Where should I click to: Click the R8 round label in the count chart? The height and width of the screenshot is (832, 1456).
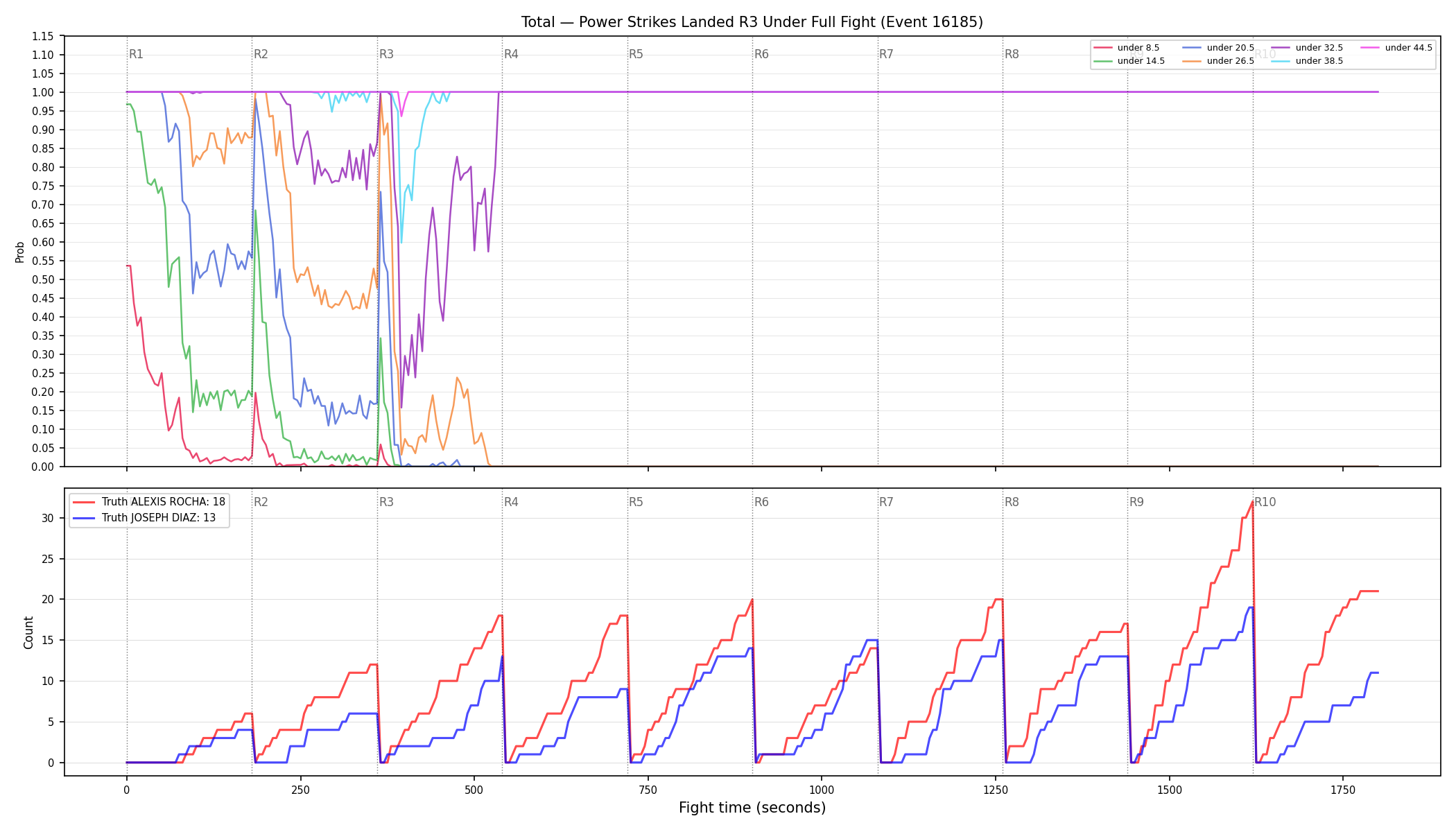coord(1012,502)
